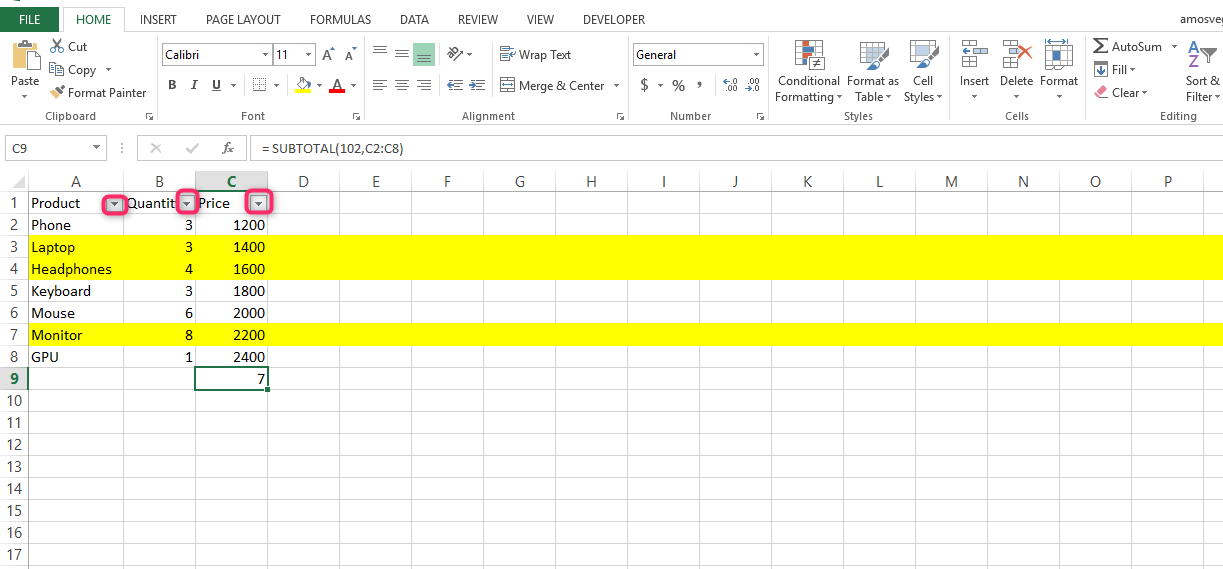The width and height of the screenshot is (1223, 569).
Task: Increase indent icon
Action: pyautogui.click(x=477, y=85)
